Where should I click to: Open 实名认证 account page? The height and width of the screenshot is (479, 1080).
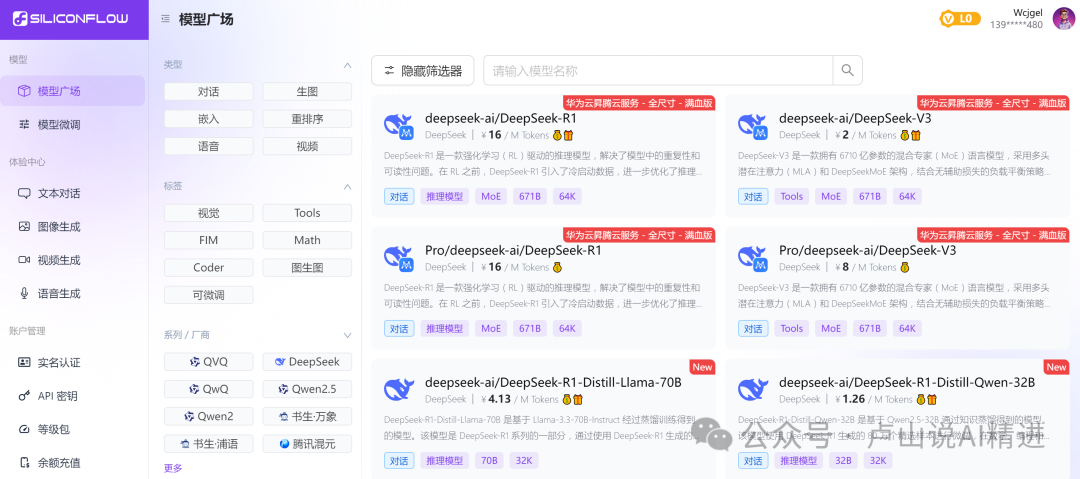(72, 362)
